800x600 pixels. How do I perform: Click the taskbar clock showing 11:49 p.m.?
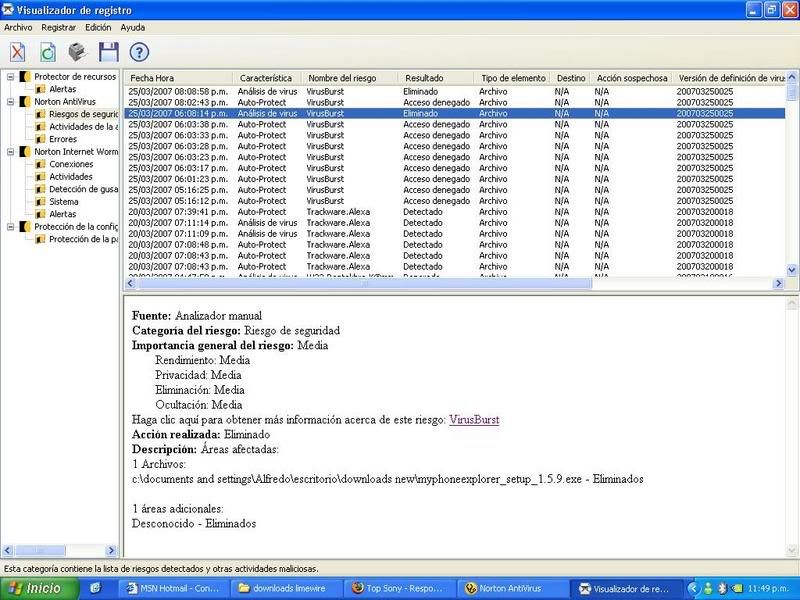click(768, 589)
